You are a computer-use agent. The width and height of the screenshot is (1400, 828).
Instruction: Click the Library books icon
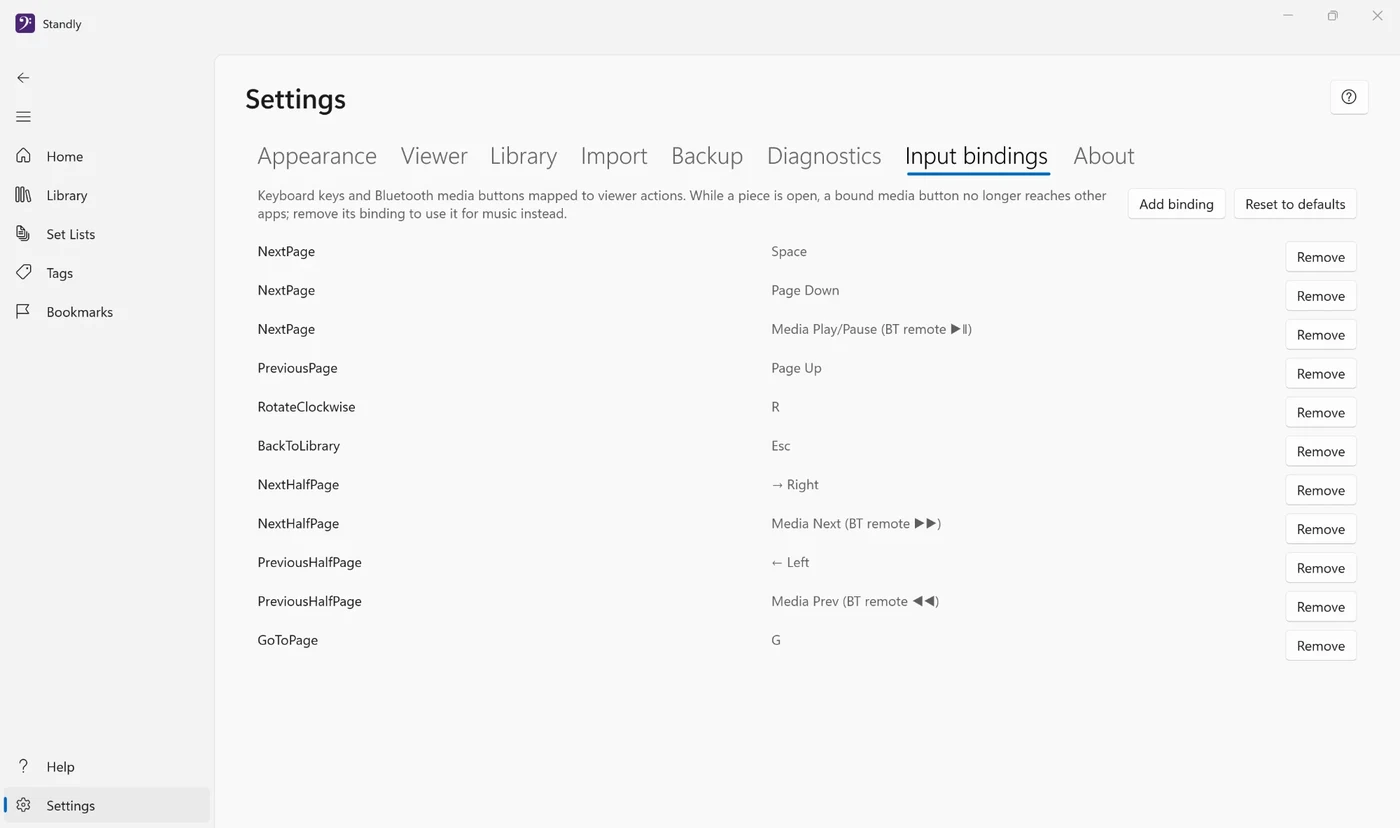(23, 195)
